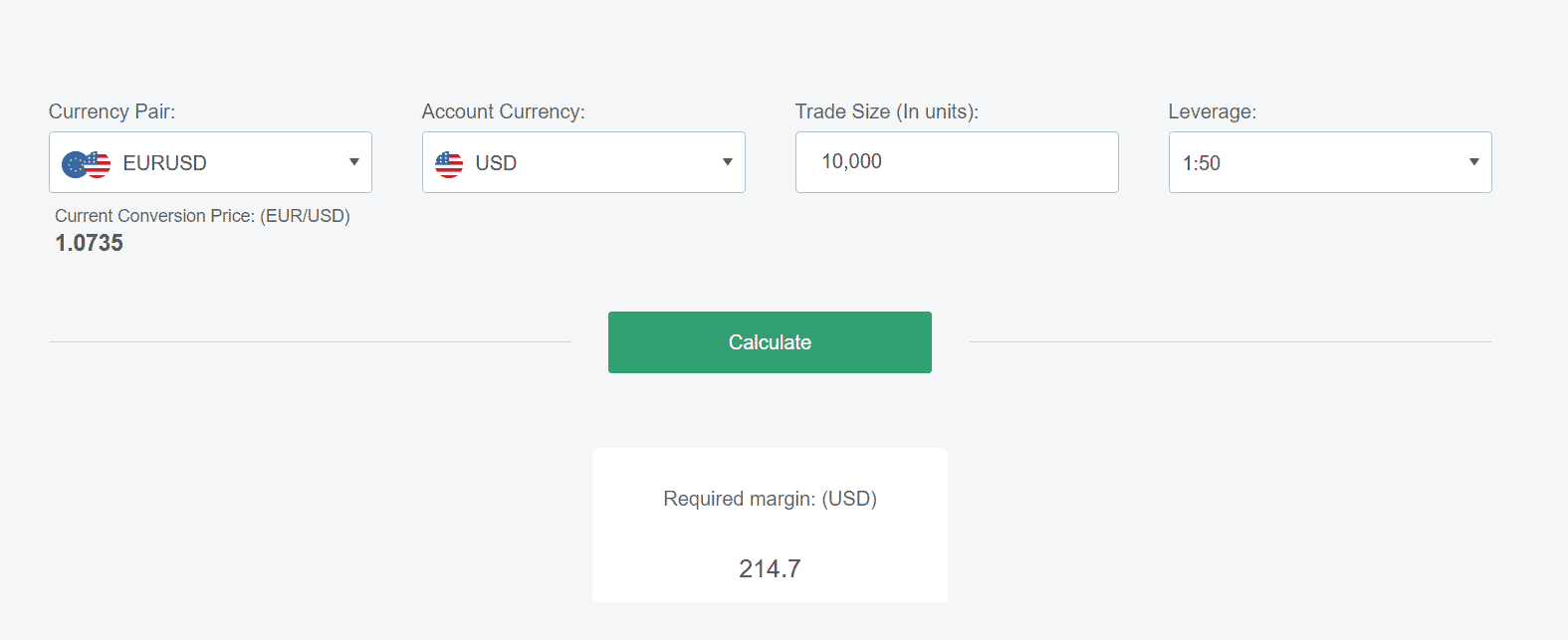Click the Calculate button
This screenshot has height=640, width=1568.
(770, 342)
